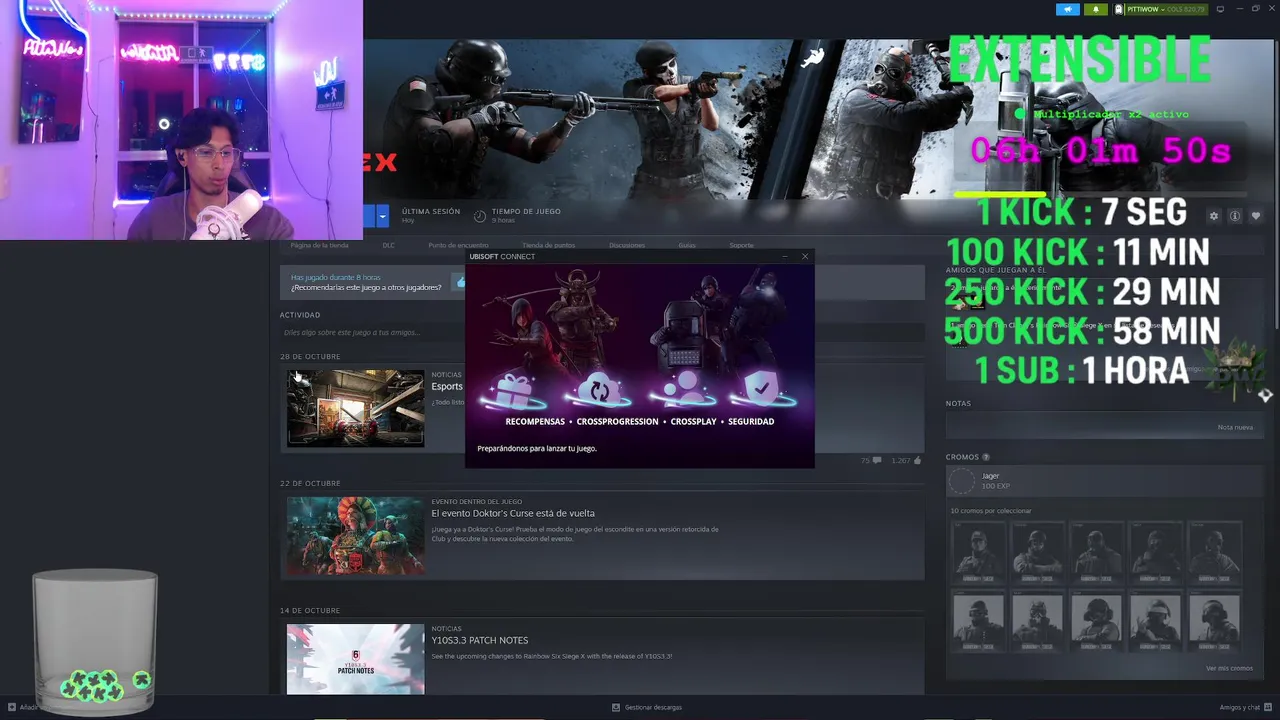Open the Y10S3.3 PATCH NOTES article title
The image size is (1280, 720).
click(x=480, y=640)
